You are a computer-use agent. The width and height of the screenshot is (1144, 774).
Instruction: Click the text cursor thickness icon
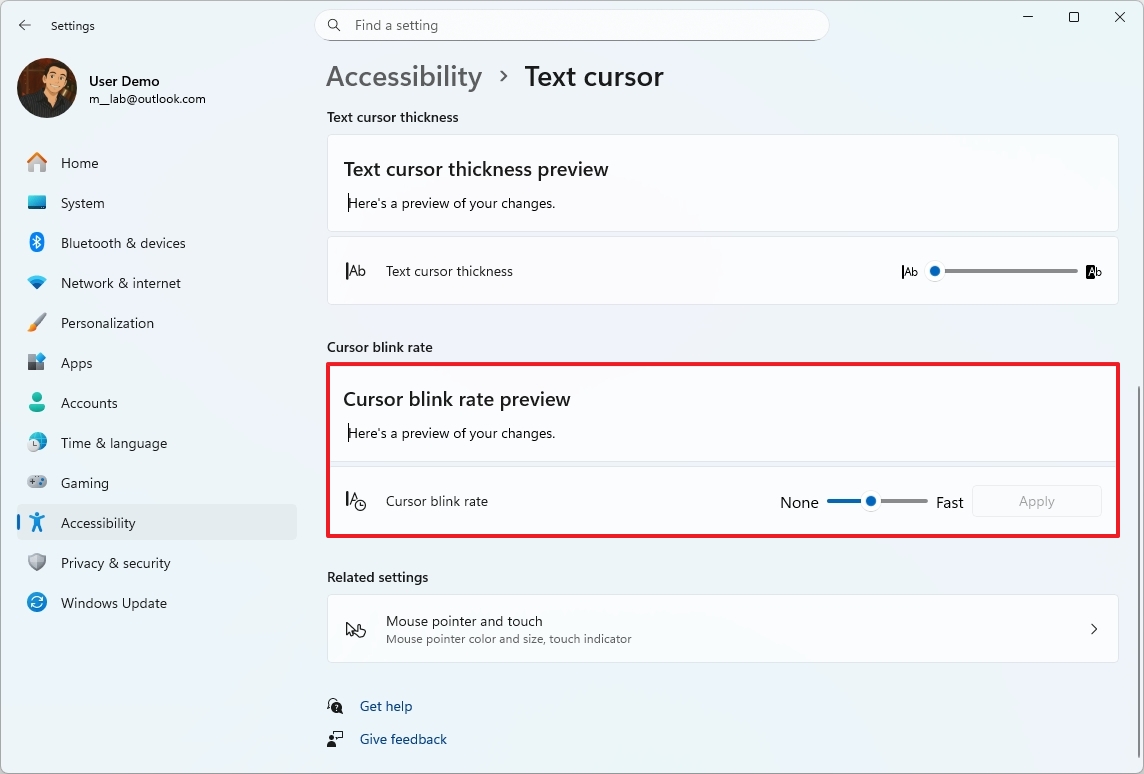[356, 270]
